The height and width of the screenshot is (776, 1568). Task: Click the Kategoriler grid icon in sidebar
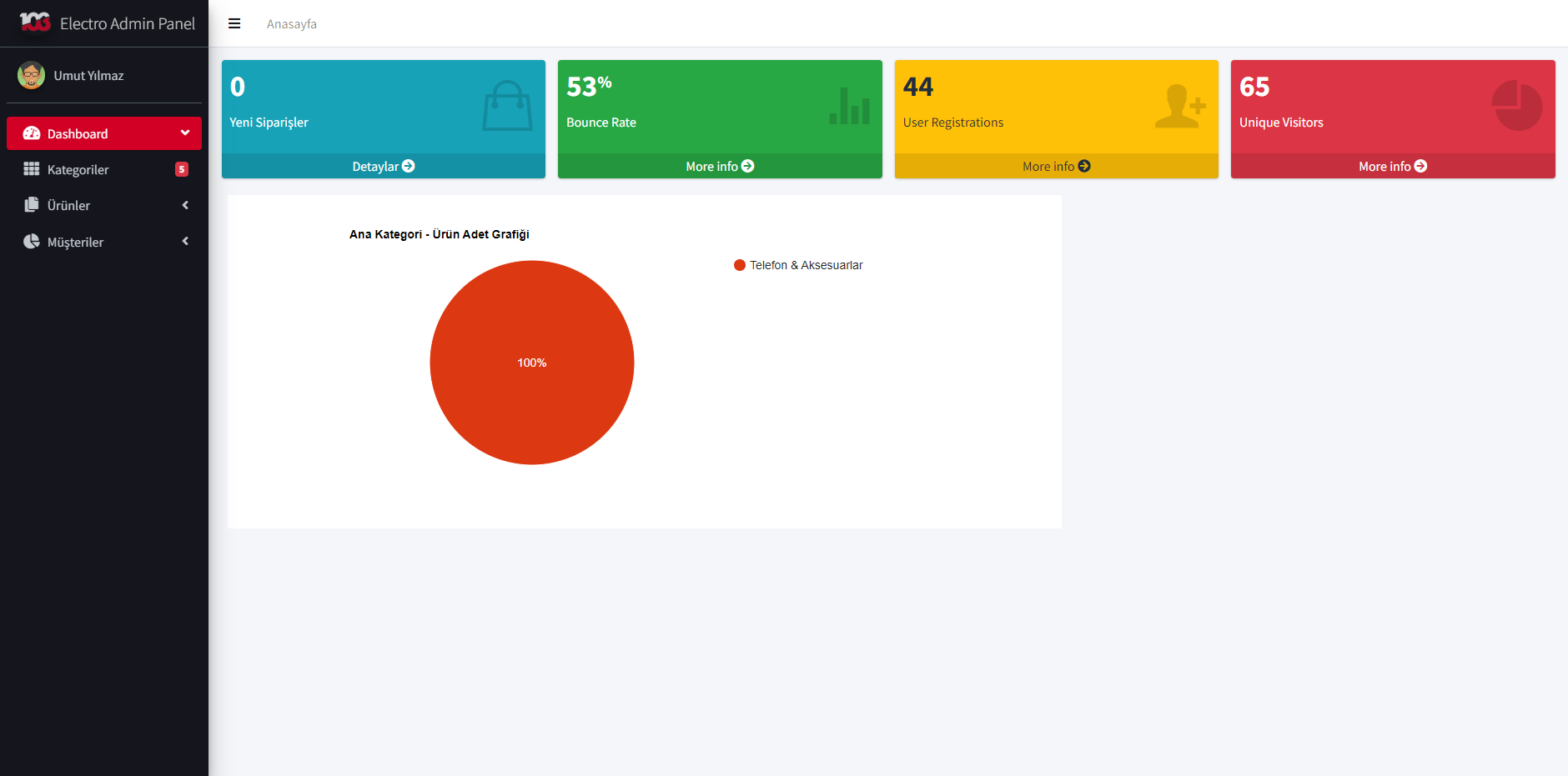coord(32,169)
